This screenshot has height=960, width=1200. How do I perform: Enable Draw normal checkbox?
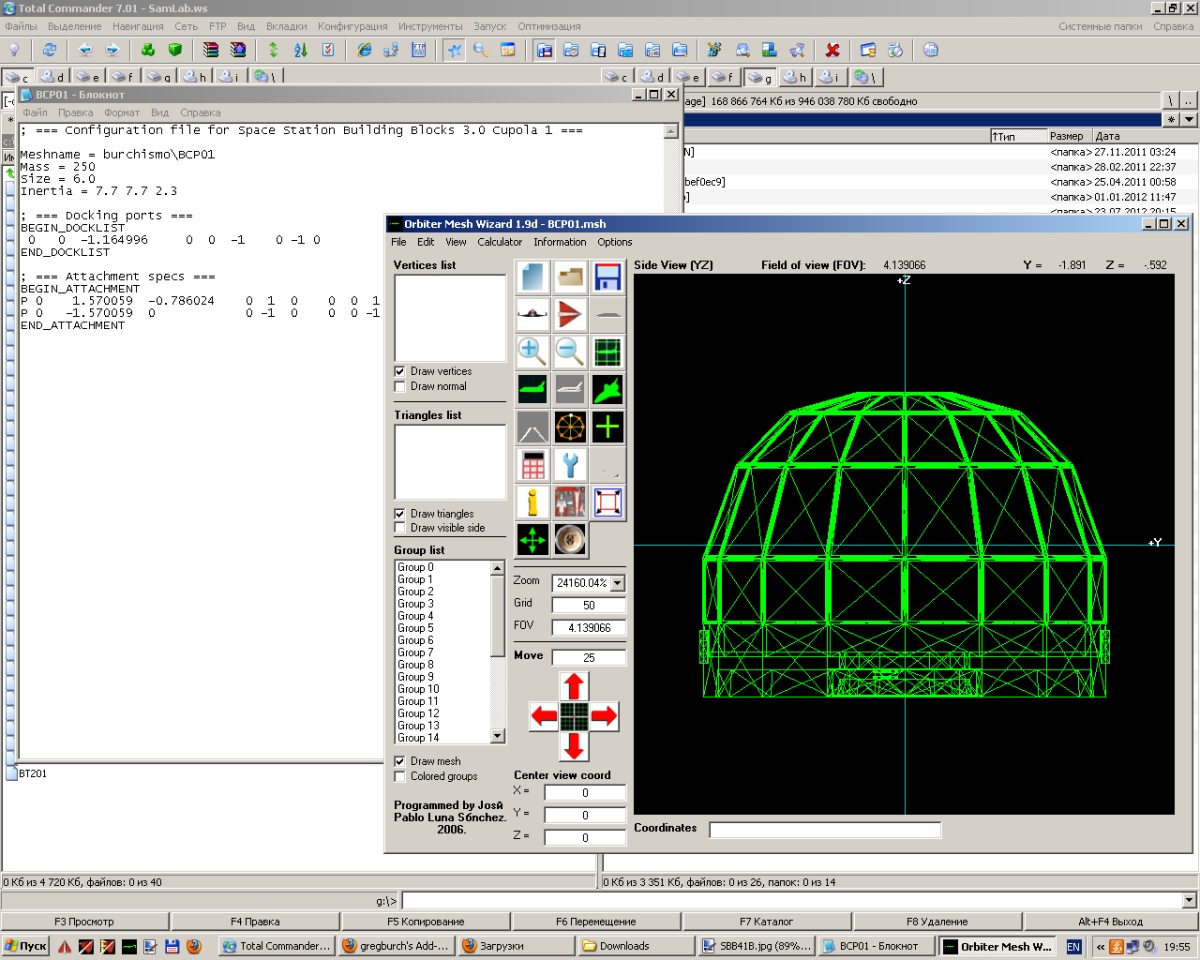click(400, 386)
